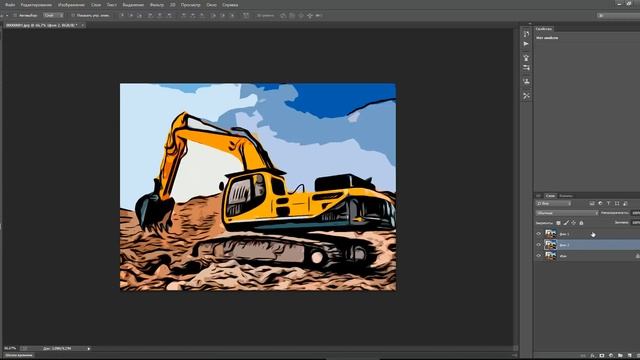
Task: Open the stamp-shaped Clone Source dock icon
Action: coord(526,81)
